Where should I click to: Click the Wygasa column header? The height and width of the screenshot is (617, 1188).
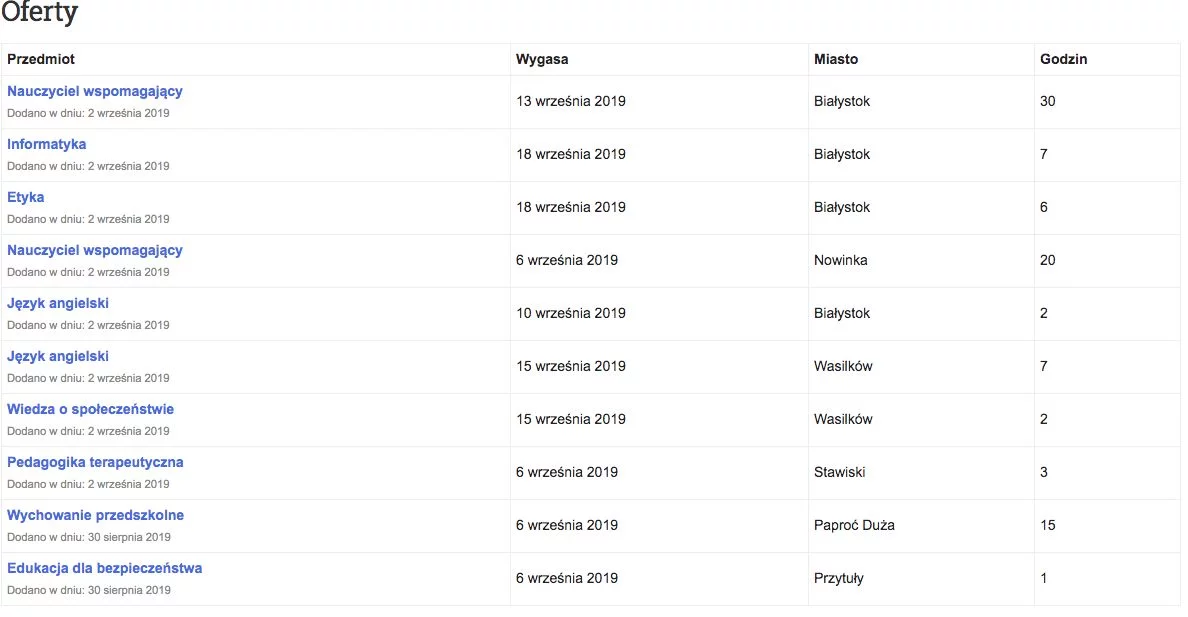[x=542, y=59]
